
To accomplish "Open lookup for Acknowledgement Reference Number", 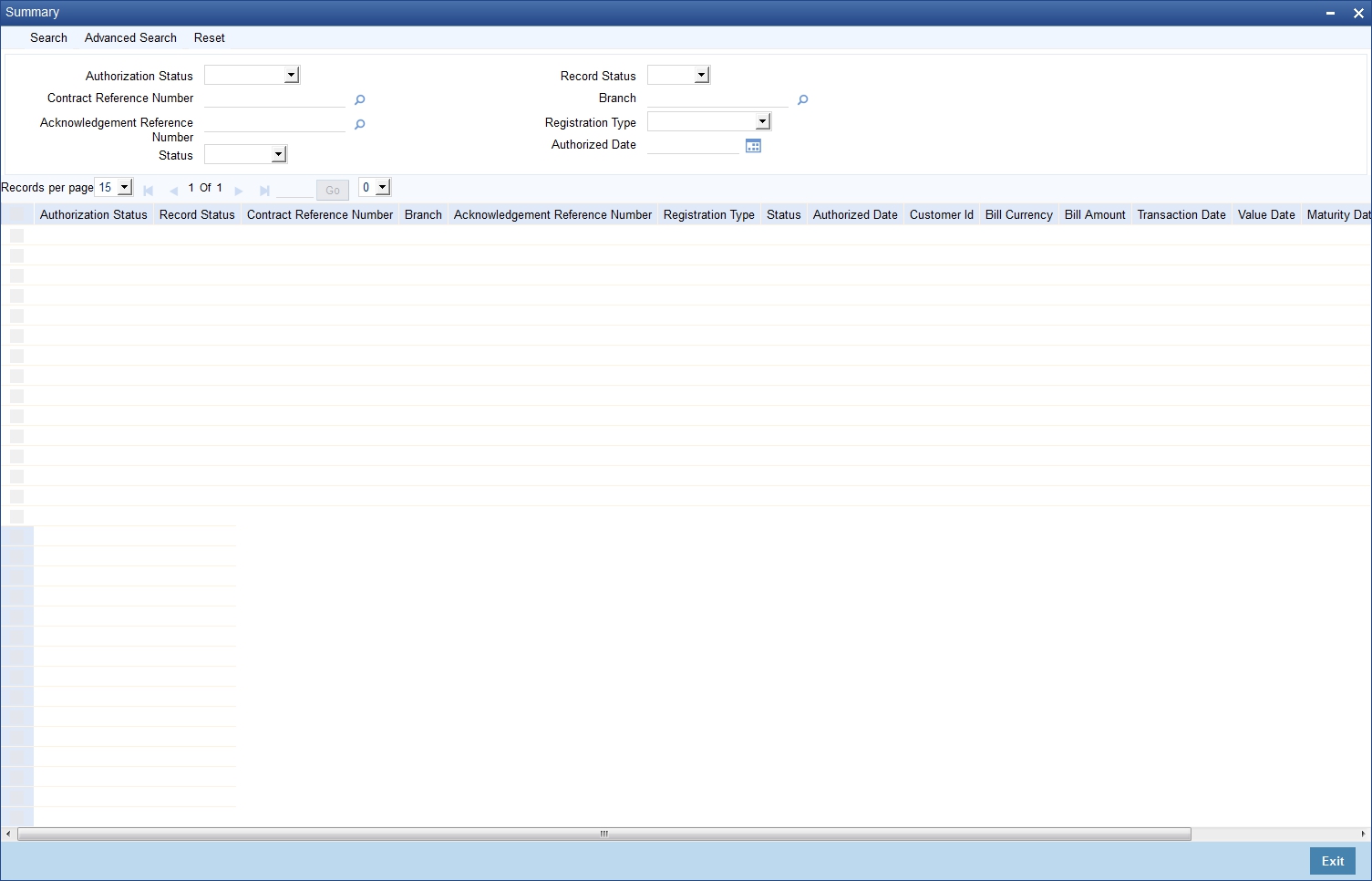I will coord(359,125).
